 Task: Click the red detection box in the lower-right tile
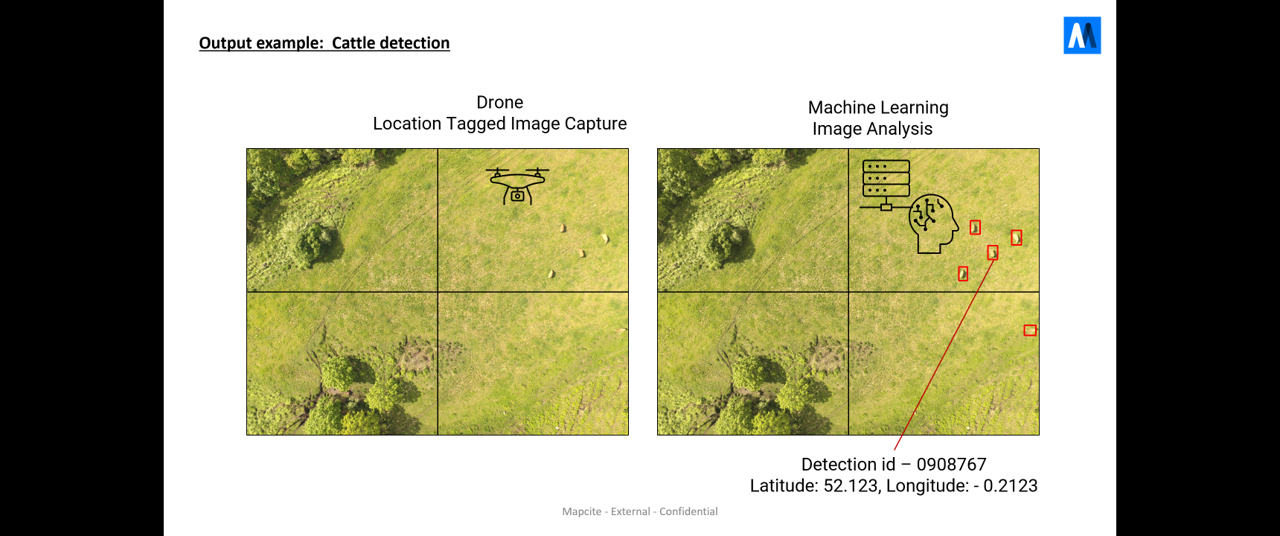point(1030,330)
